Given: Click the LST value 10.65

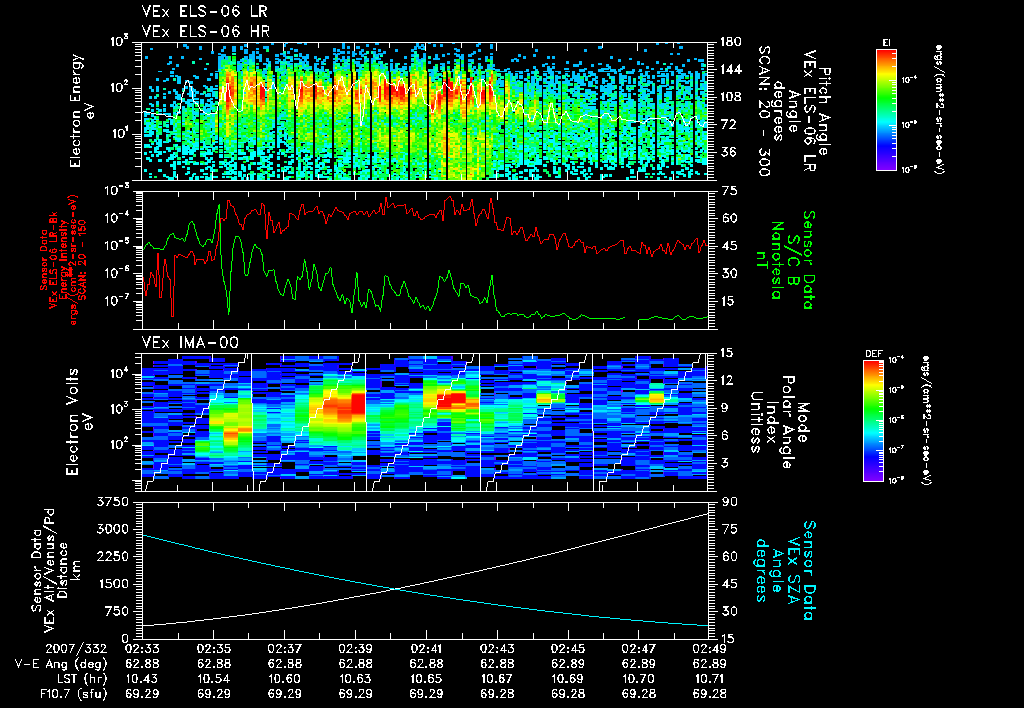Looking at the screenshot, I should (x=426, y=679).
